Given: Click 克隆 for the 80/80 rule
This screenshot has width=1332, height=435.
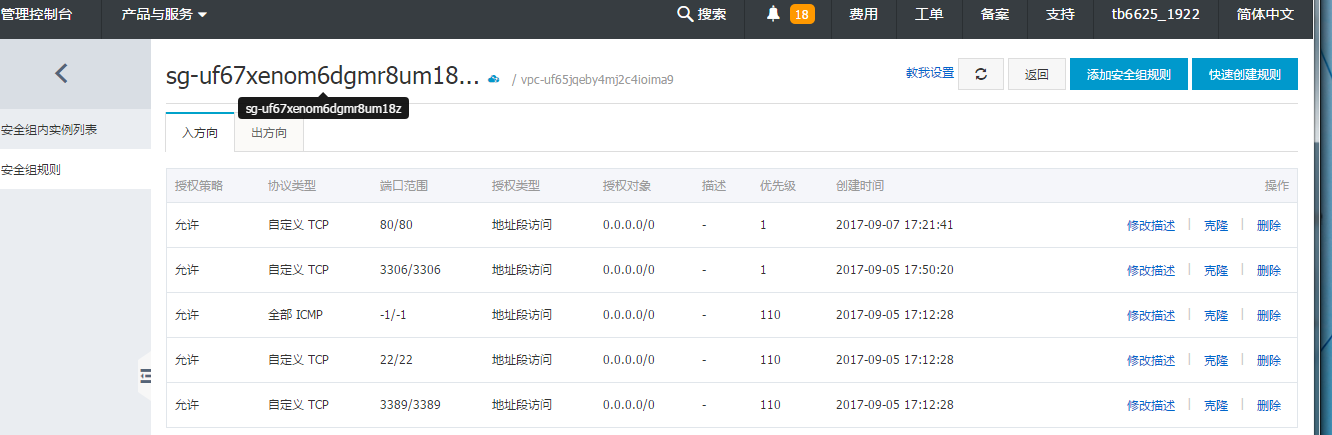Looking at the screenshot, I should (x=1216, y=225).
